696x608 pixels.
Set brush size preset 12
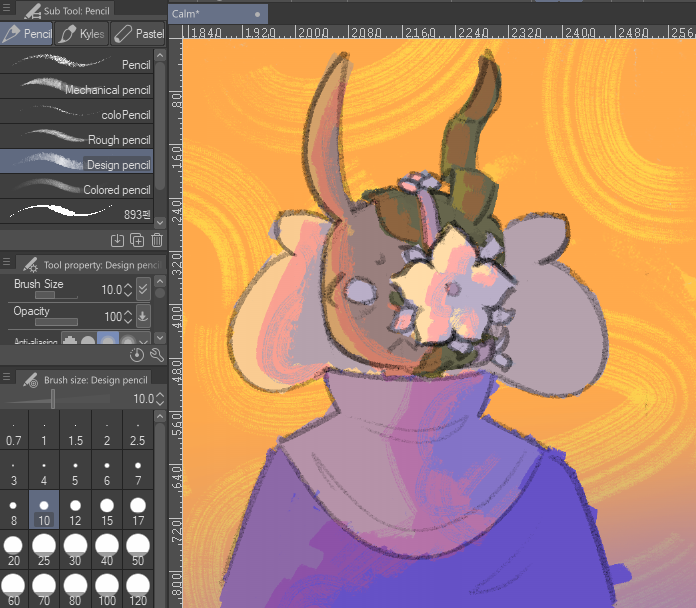(75, 509)
